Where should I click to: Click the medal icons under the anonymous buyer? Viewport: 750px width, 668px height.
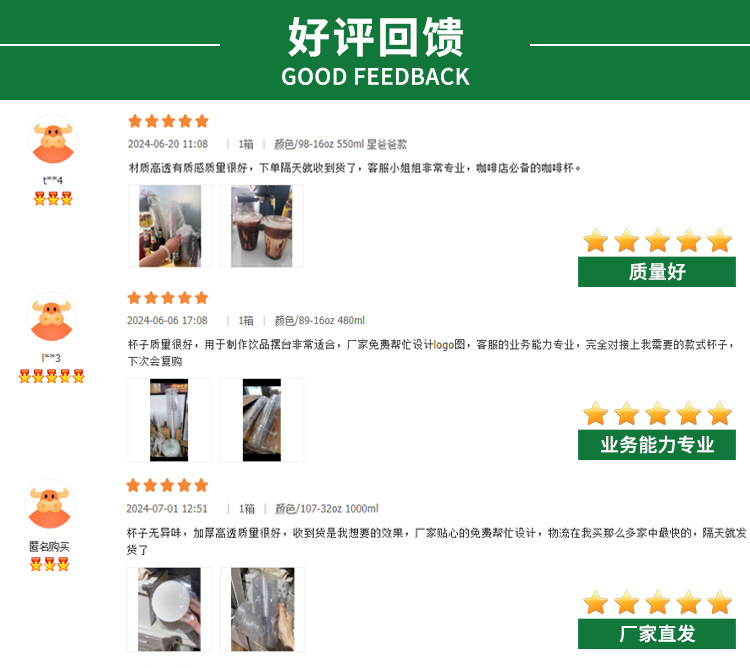pyautogui.click(x=50, y=564)
